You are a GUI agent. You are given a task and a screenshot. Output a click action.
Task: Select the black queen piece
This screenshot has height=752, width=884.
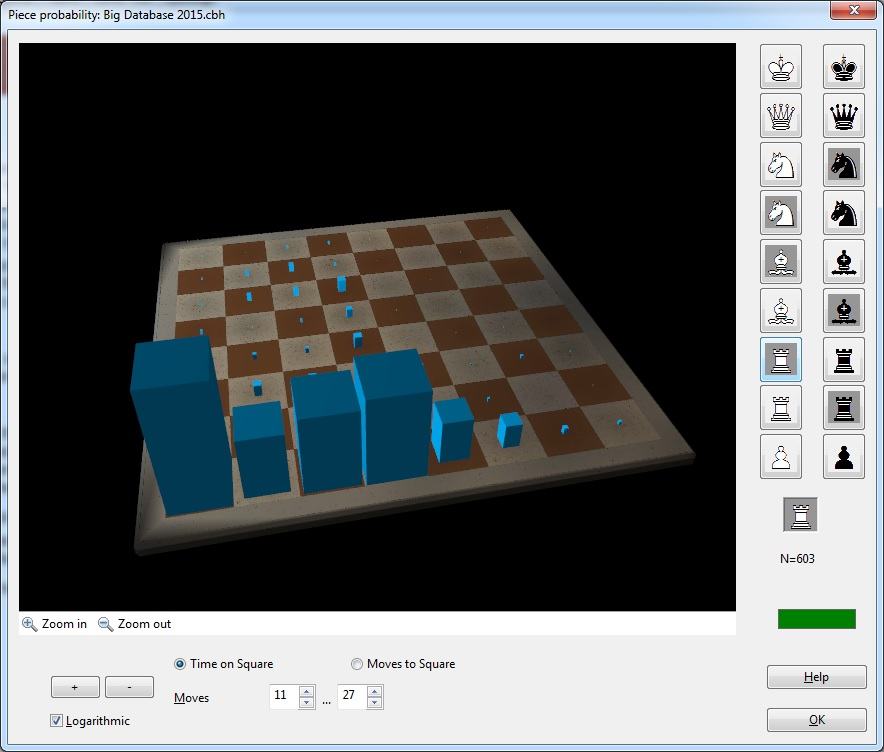click(843, 117)
